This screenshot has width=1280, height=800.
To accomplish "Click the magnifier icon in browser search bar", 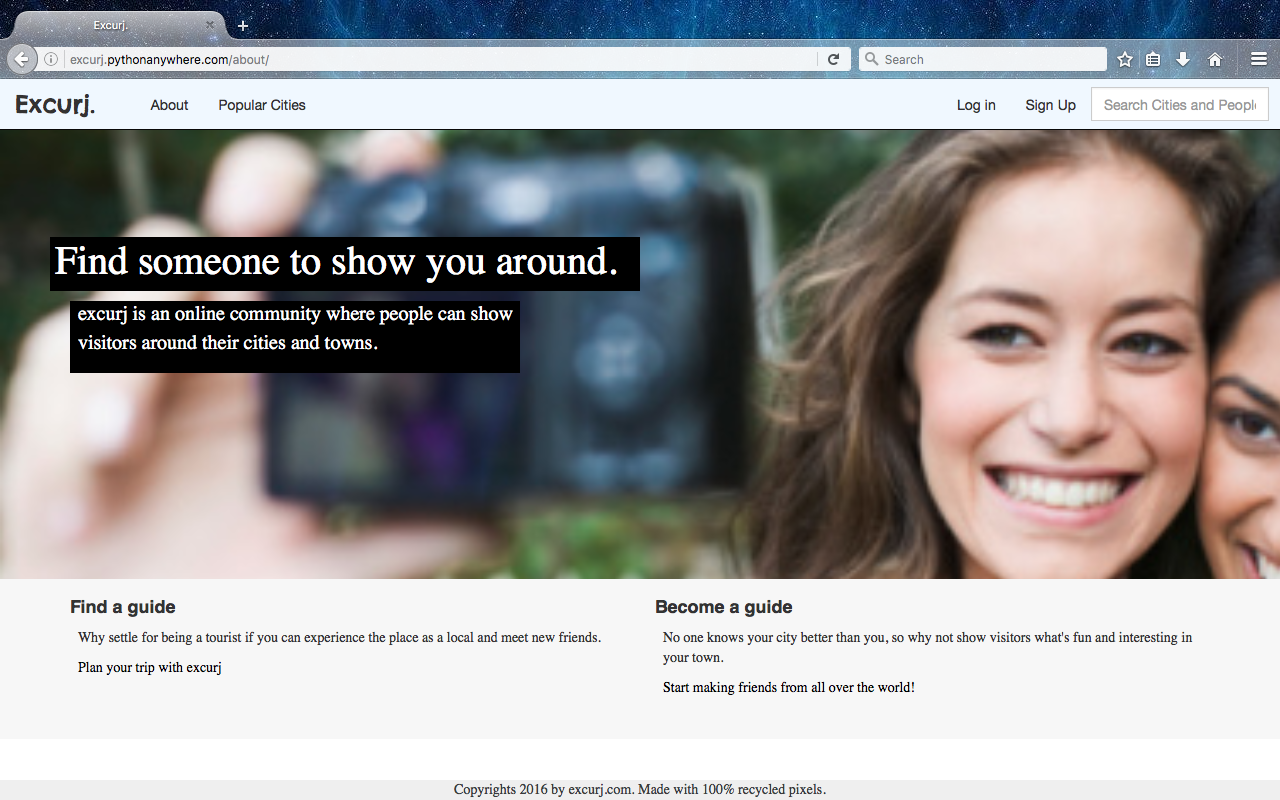I will click(871, 59).
